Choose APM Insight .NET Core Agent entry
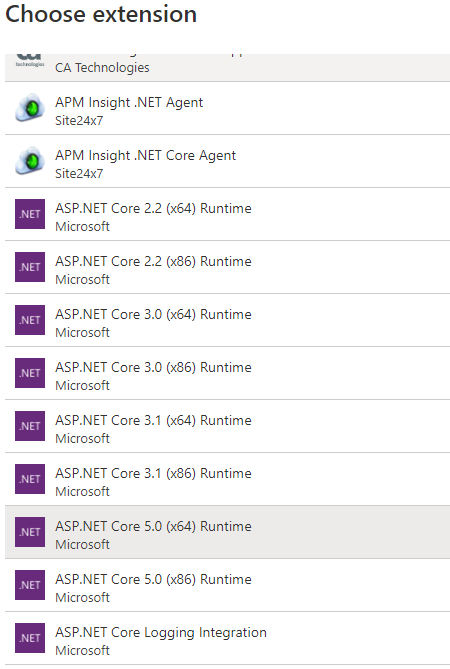This screenshot has height=669, width=450. click(227, 161)
